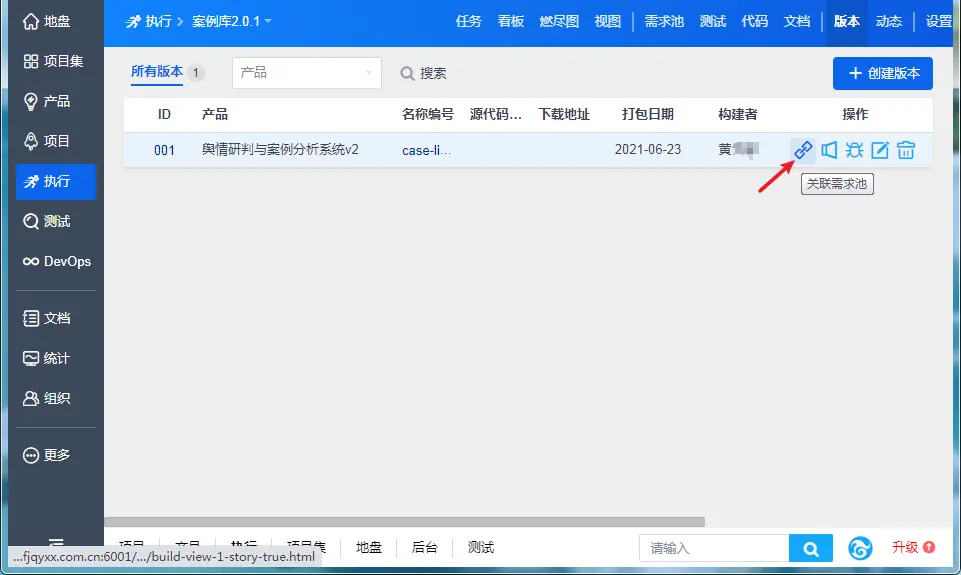Click the ID column header
This screenshot has width=961, height=575.
tap(164, 114)
